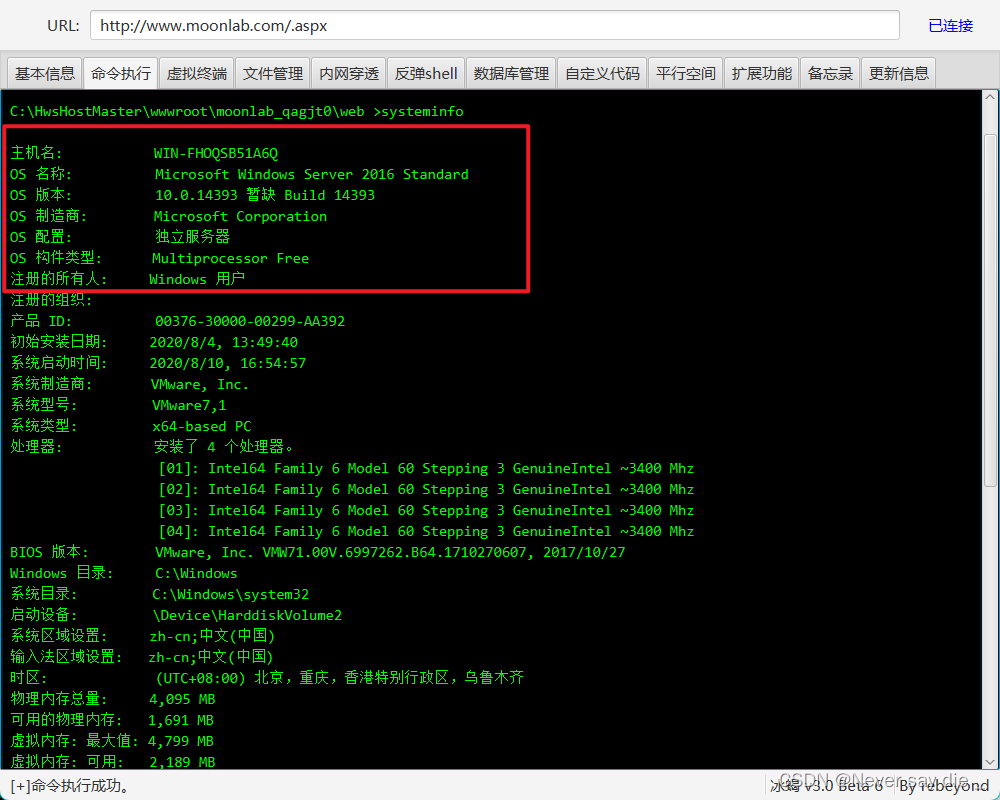Click product ID 00376-30000-00299-AA392
The width and height of the screenshot is (1000, 800).
(249, 321)
